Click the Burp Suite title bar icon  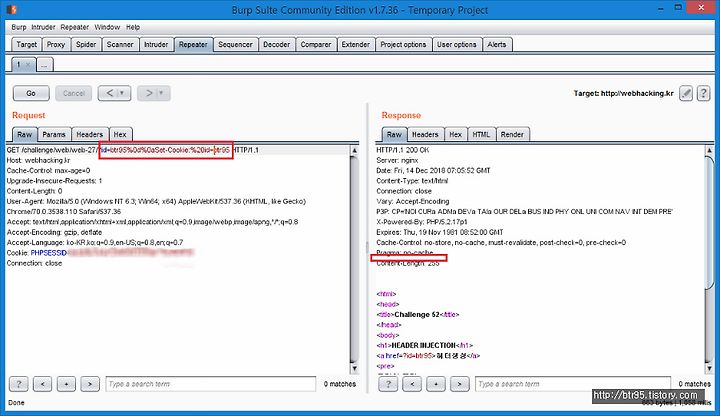11,9
